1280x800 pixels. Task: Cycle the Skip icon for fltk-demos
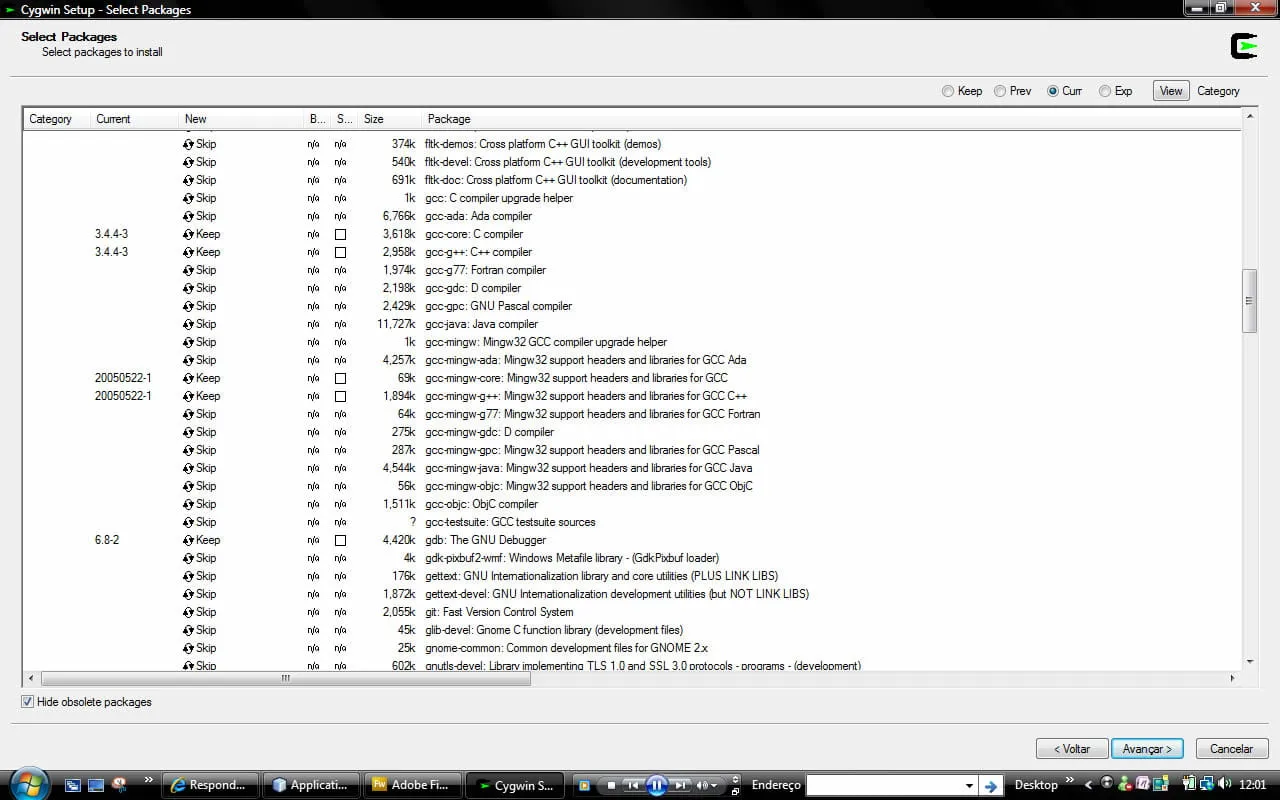[x=188, y=144]
